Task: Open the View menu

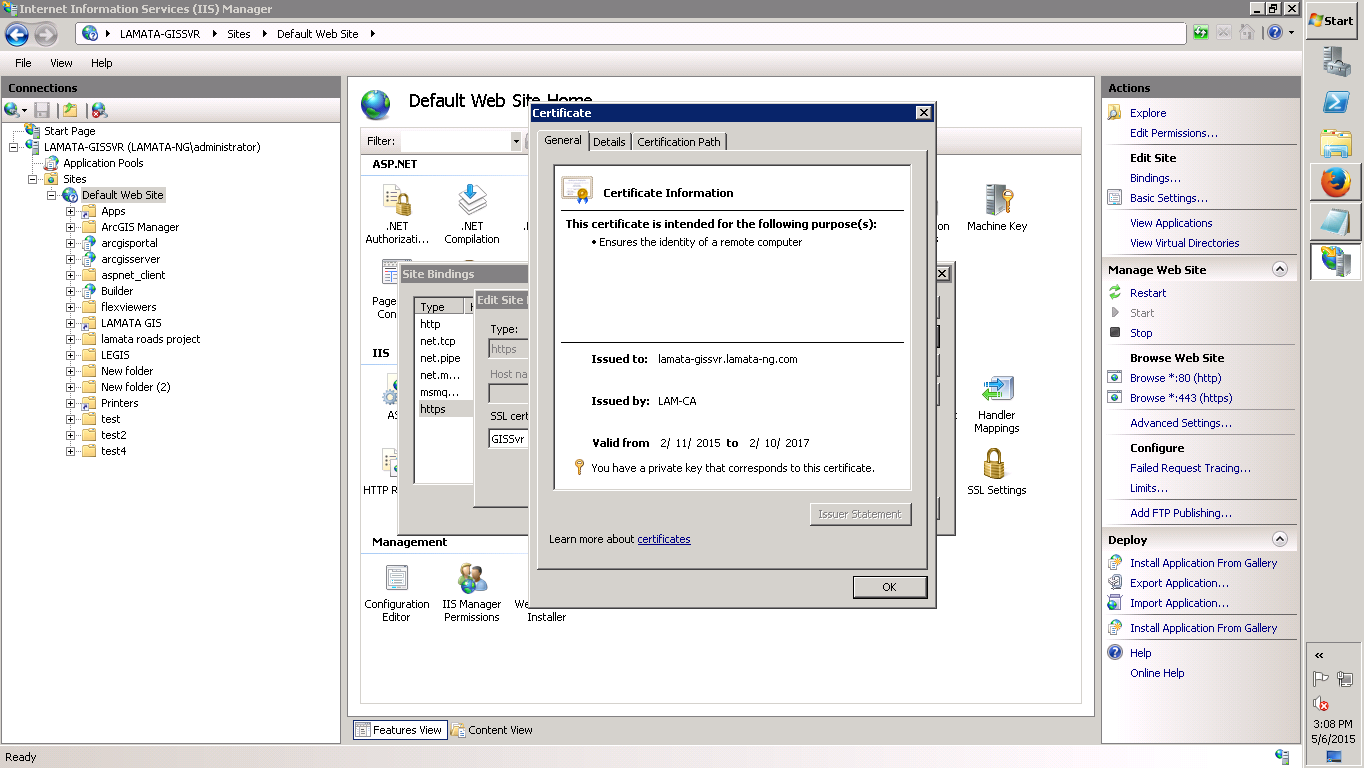Action: coord(61,63)
